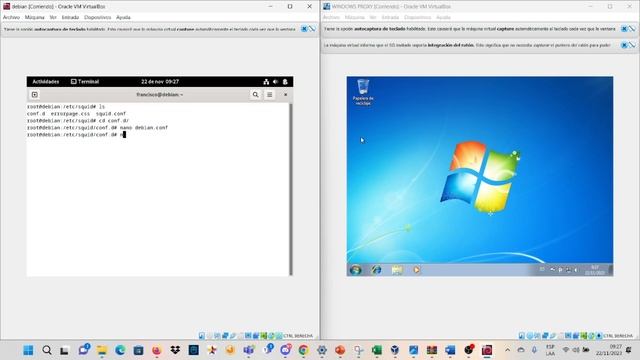Screen dimensions: 640x360
Task: Launch Microsoft Edge from host taskbar
Action: pyautogui.click(x=120, y=350)
